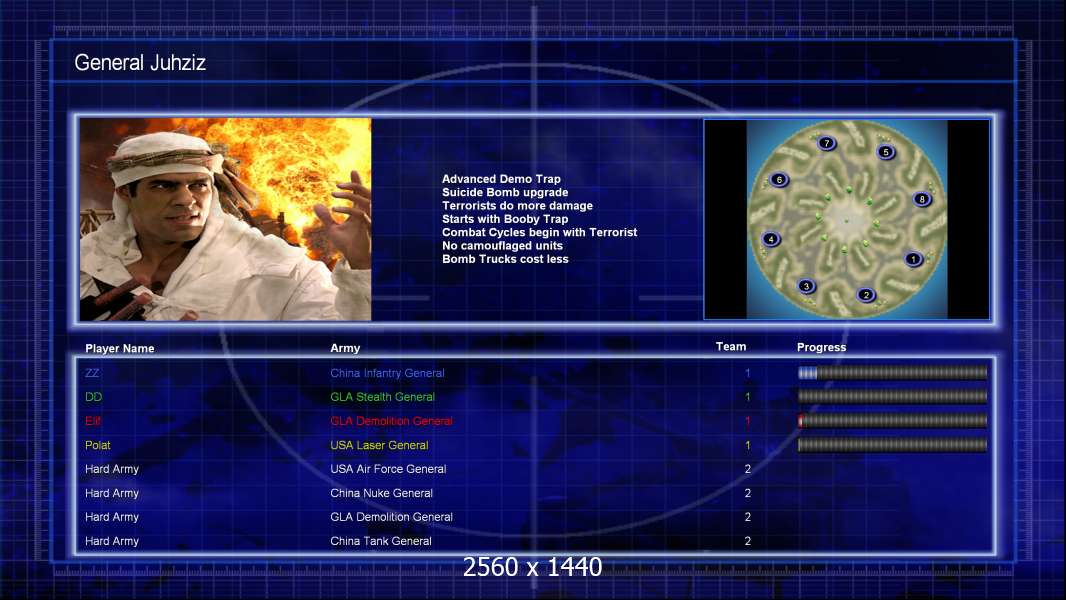
Task: Click 'USA Air Force General' army entry
Action: tap(388, 469)
